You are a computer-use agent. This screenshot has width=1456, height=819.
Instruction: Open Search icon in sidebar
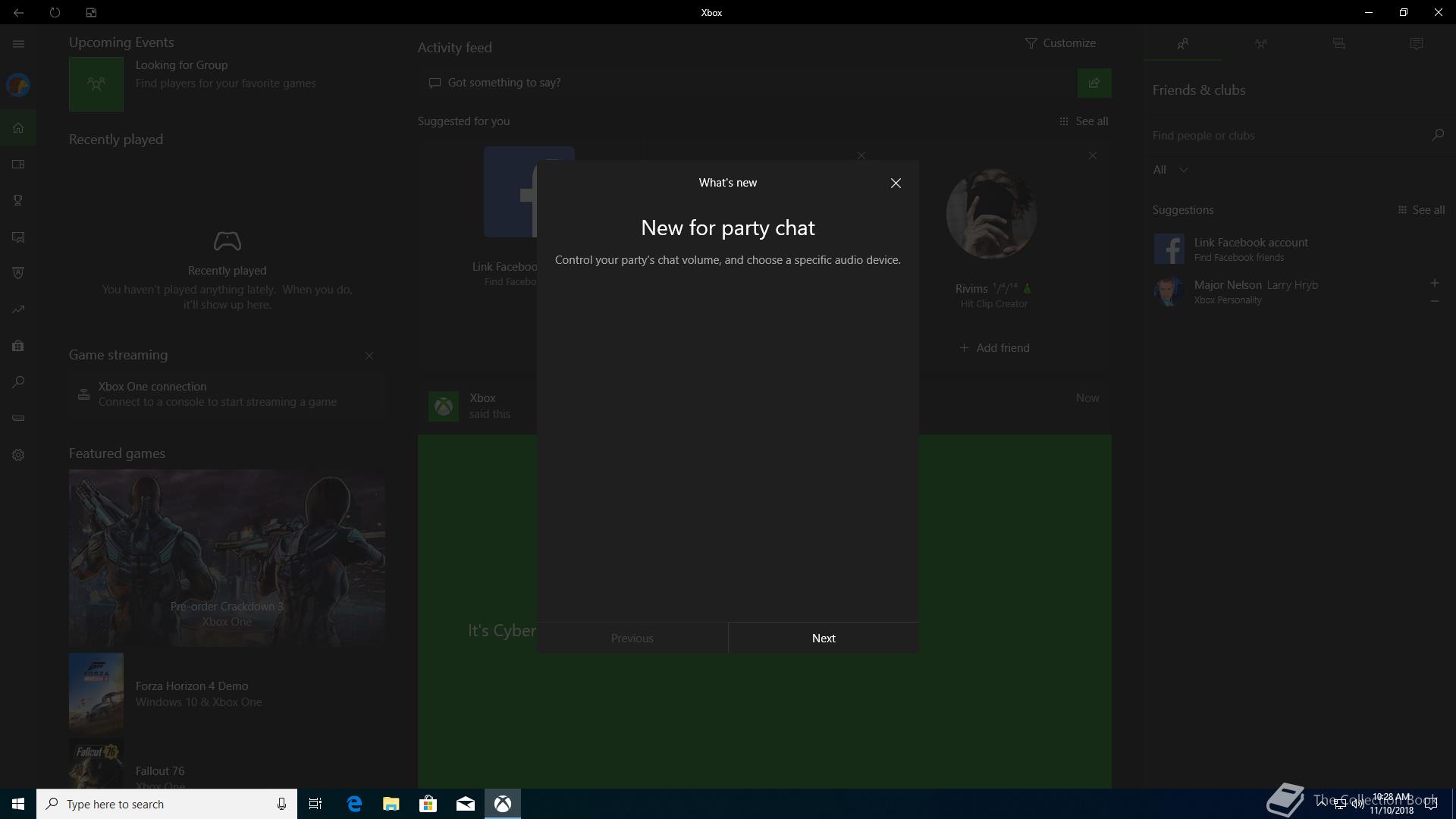click(18, 382)
